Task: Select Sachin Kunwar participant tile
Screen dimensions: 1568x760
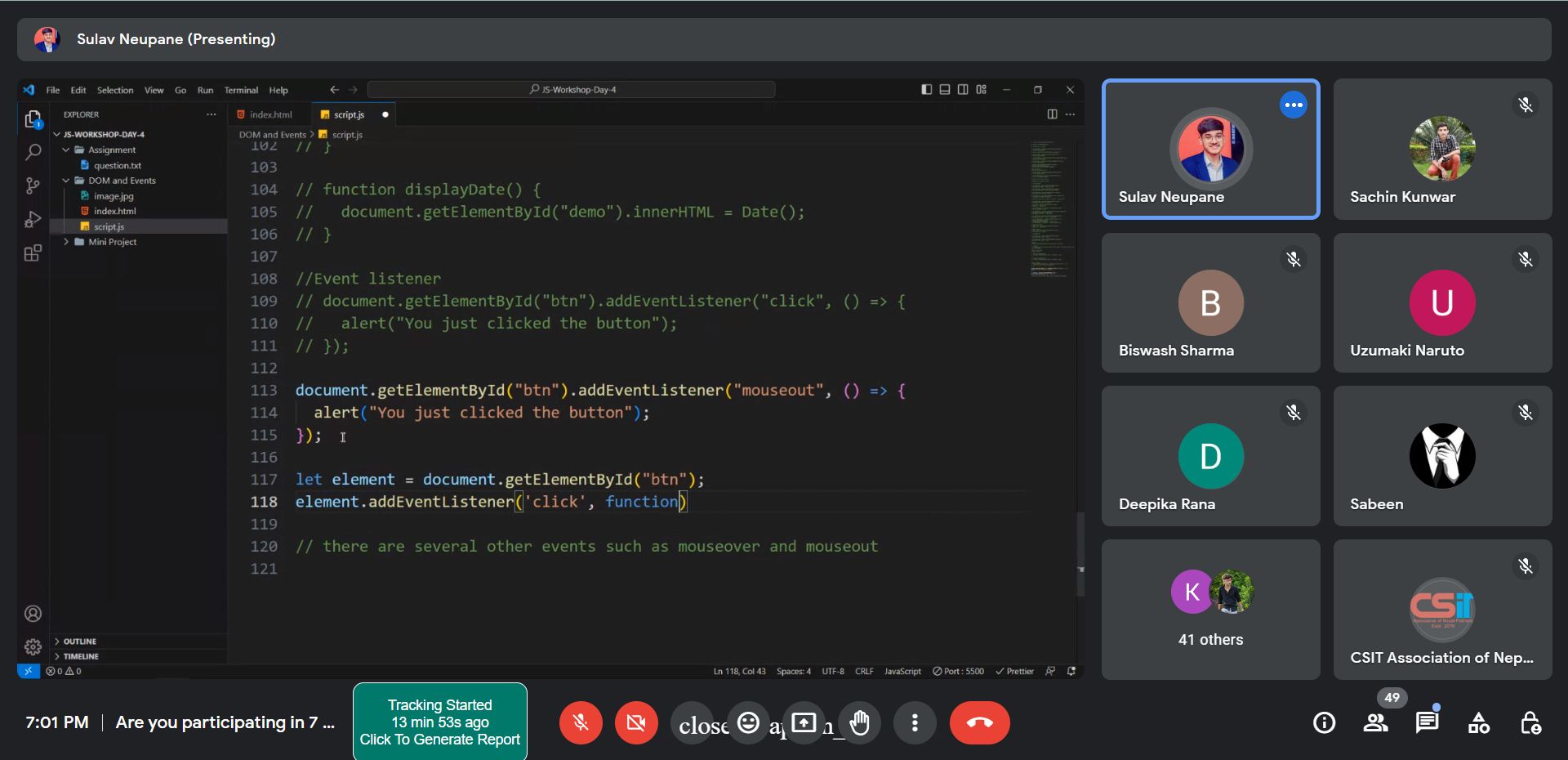Action: click(1442, 149)
